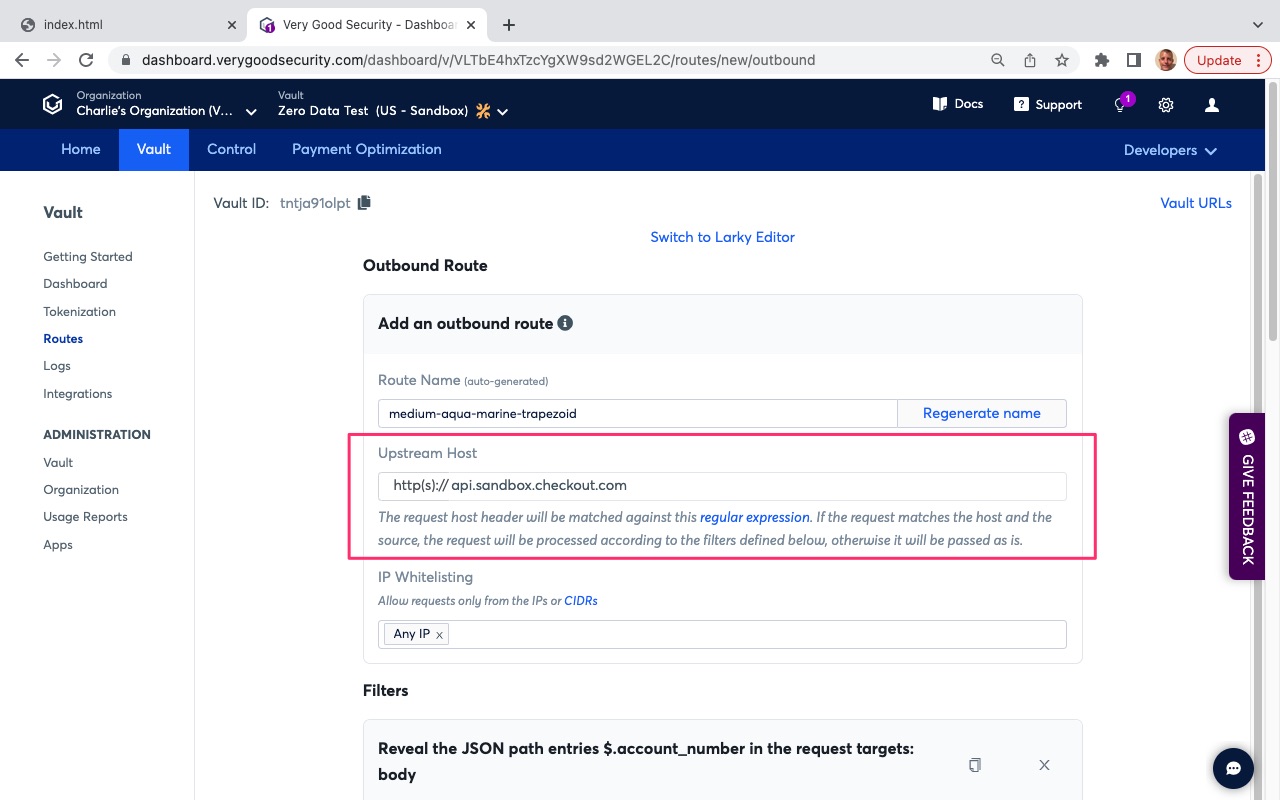Open Usage Reports in sidebar

coord(85,517)
